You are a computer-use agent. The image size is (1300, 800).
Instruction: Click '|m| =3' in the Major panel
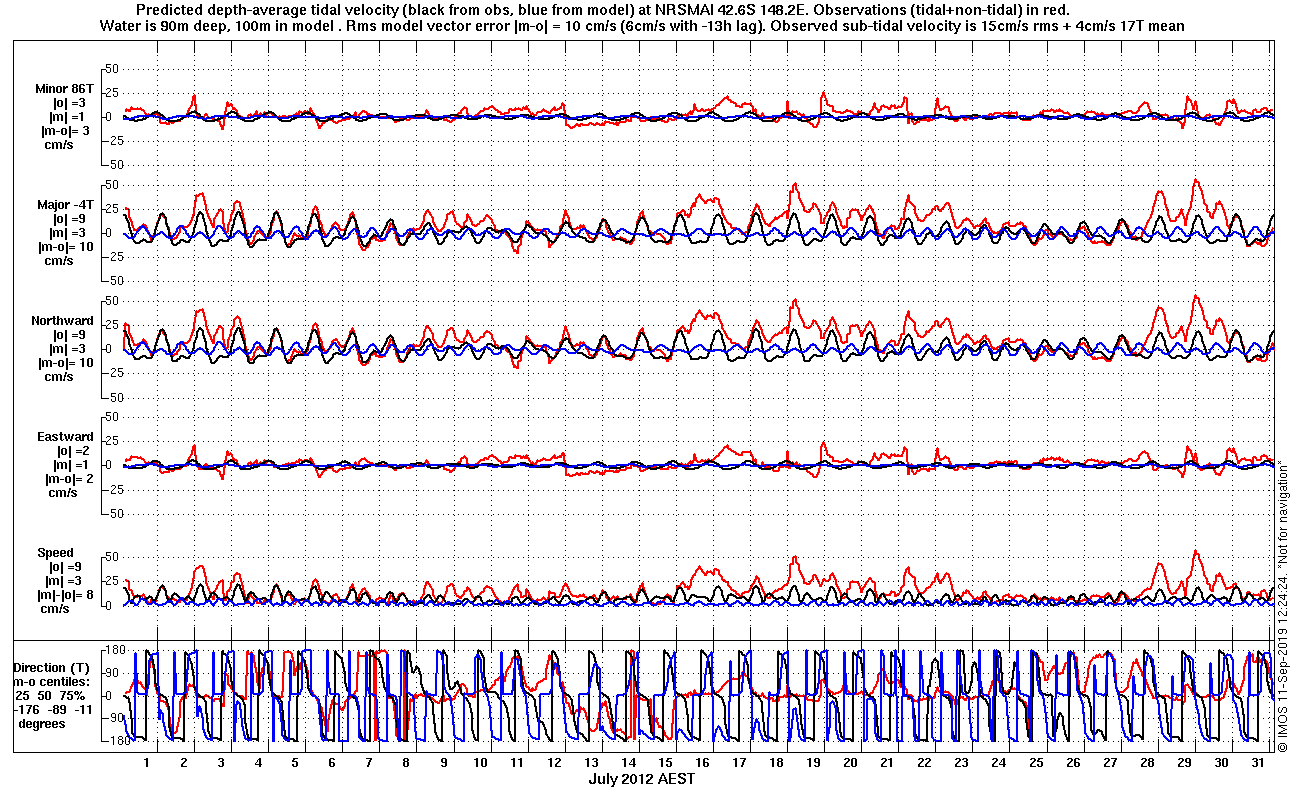[69, 233]
